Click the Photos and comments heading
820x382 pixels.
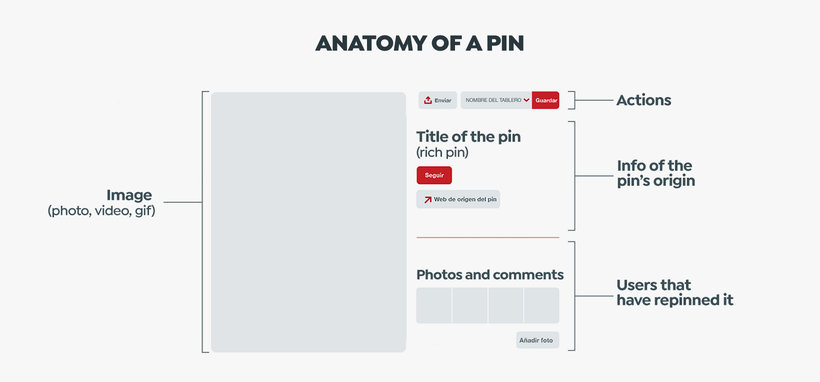[x=490, y=275]
